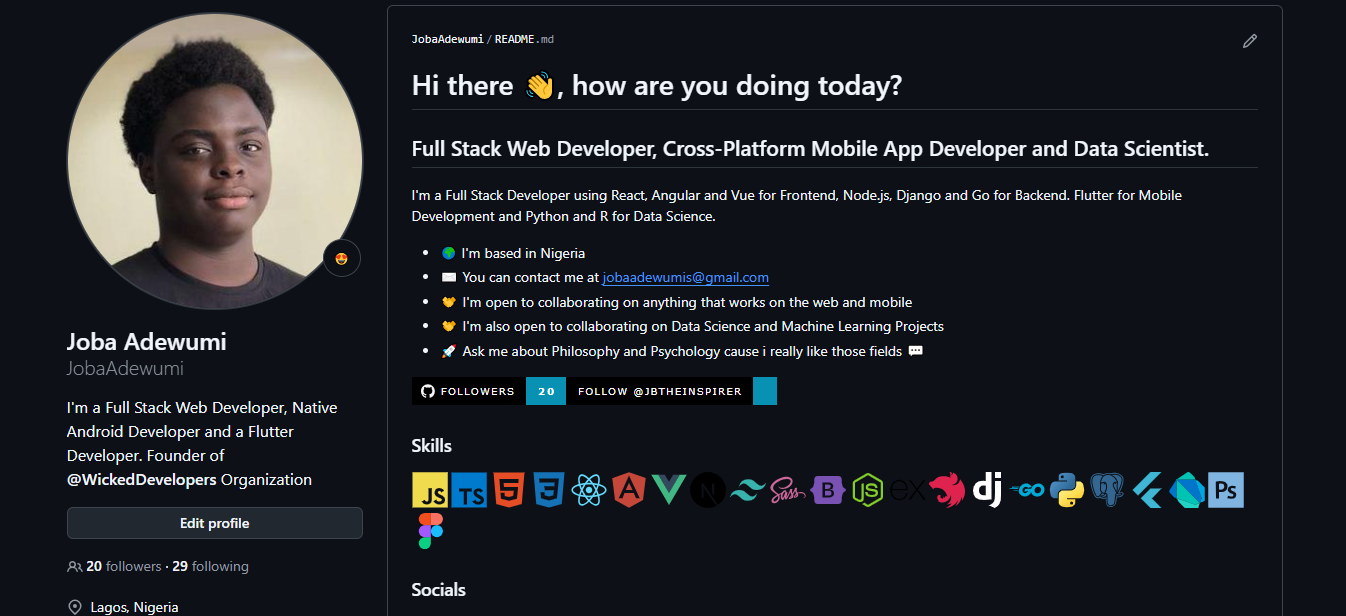Click the Django logo icon
Image resolution: width=1346 pixels, height=616 pixels.
[x=988, y=490]
